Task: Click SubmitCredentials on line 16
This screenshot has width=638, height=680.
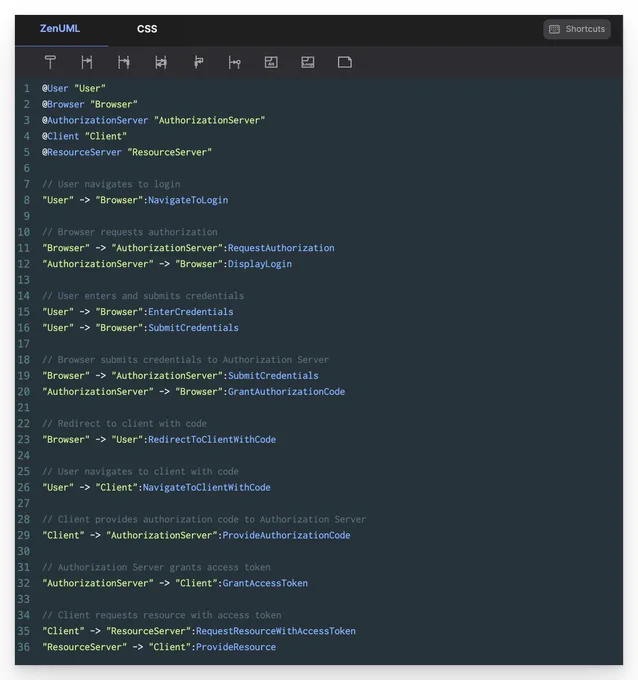Action: click(193, 328)
